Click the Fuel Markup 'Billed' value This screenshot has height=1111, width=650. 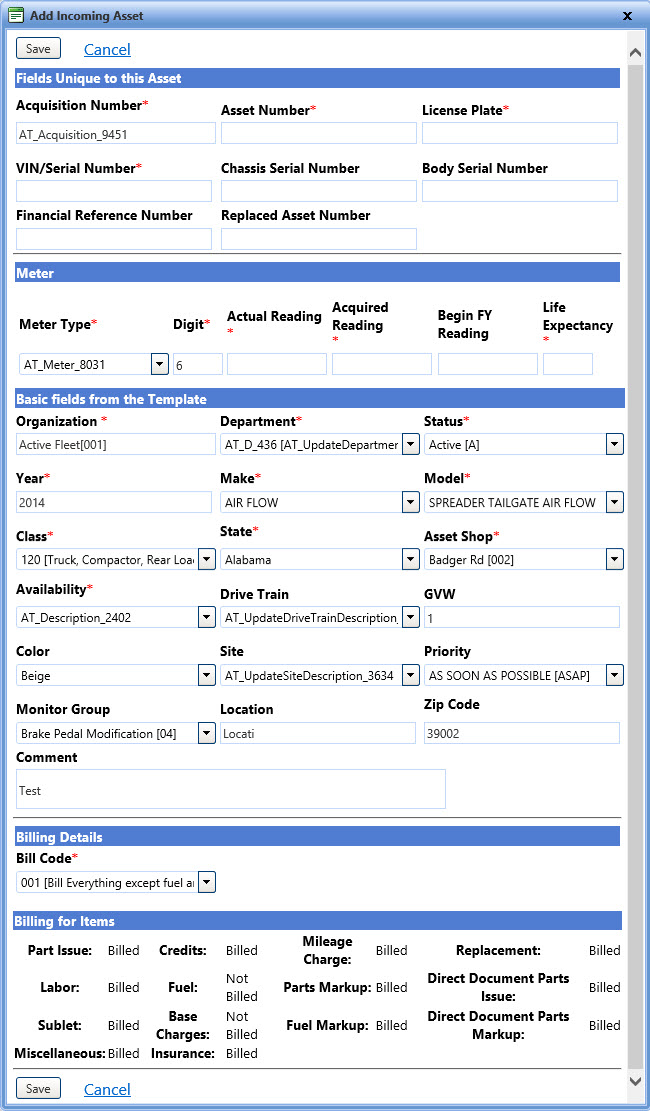coord(391,1025)
